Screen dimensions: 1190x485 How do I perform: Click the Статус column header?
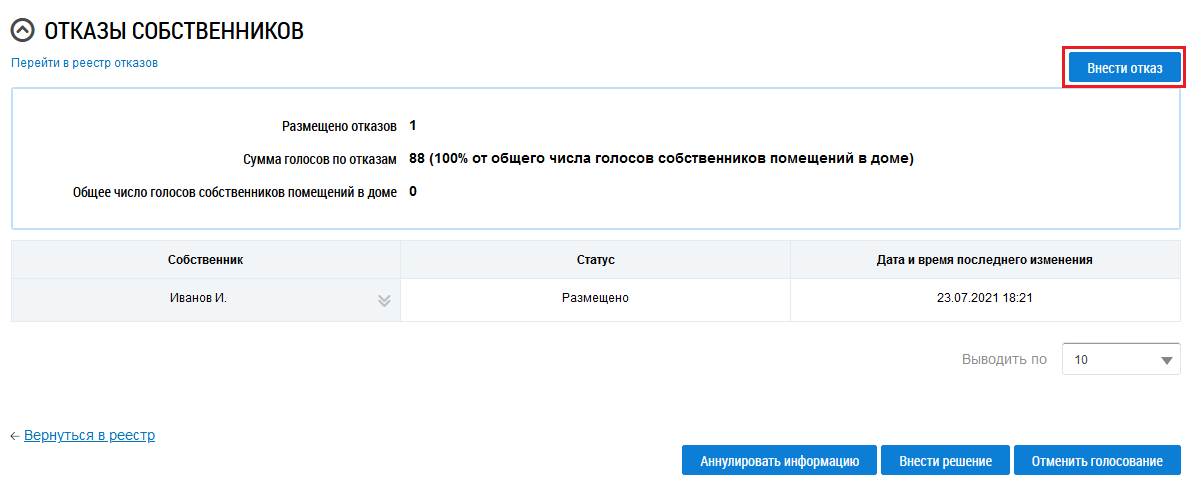[595, 260]
